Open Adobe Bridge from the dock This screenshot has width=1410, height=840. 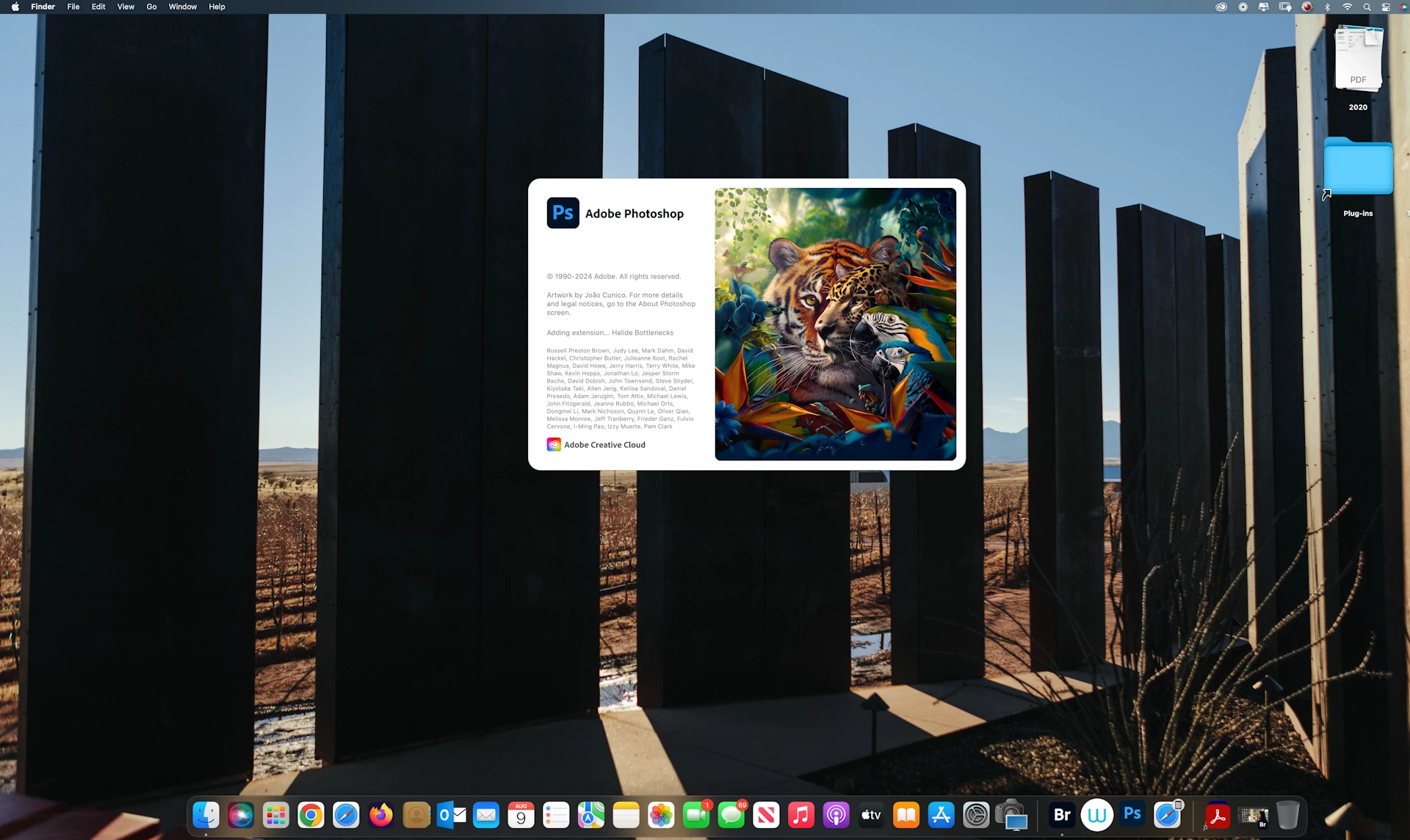click(1062, 815)
